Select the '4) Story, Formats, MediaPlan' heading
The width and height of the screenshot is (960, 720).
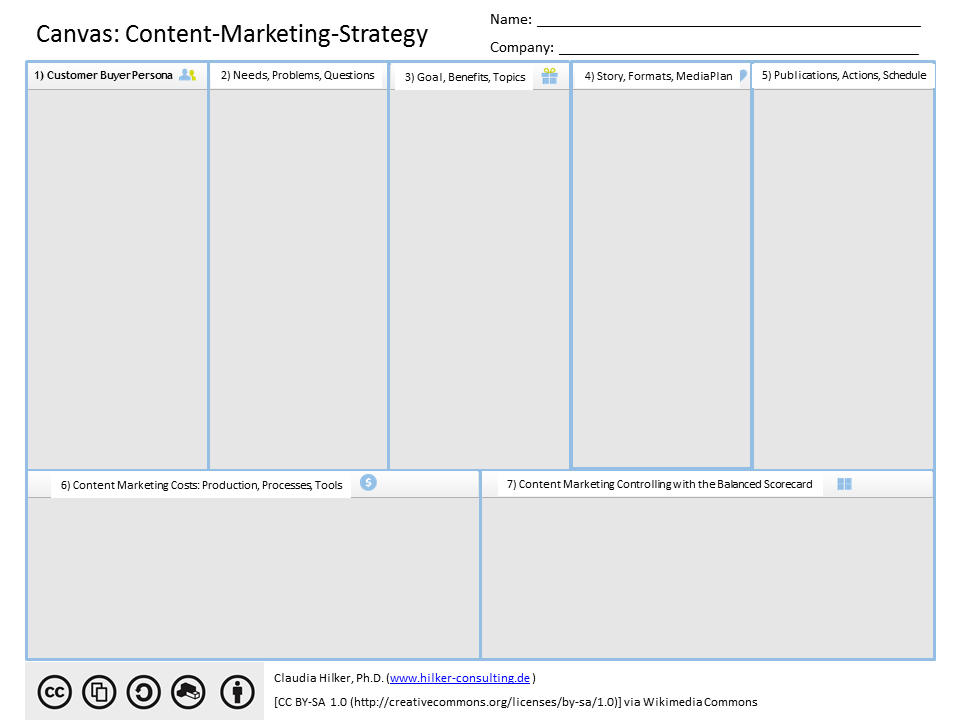point(658,76)
